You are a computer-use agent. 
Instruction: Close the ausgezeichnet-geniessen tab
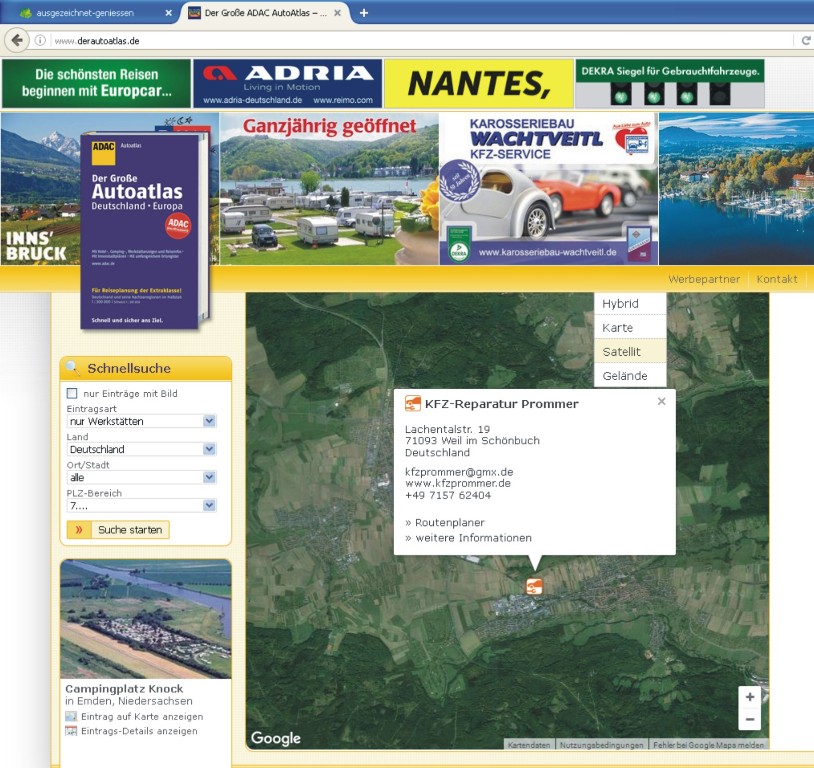(x=168, y=13)
